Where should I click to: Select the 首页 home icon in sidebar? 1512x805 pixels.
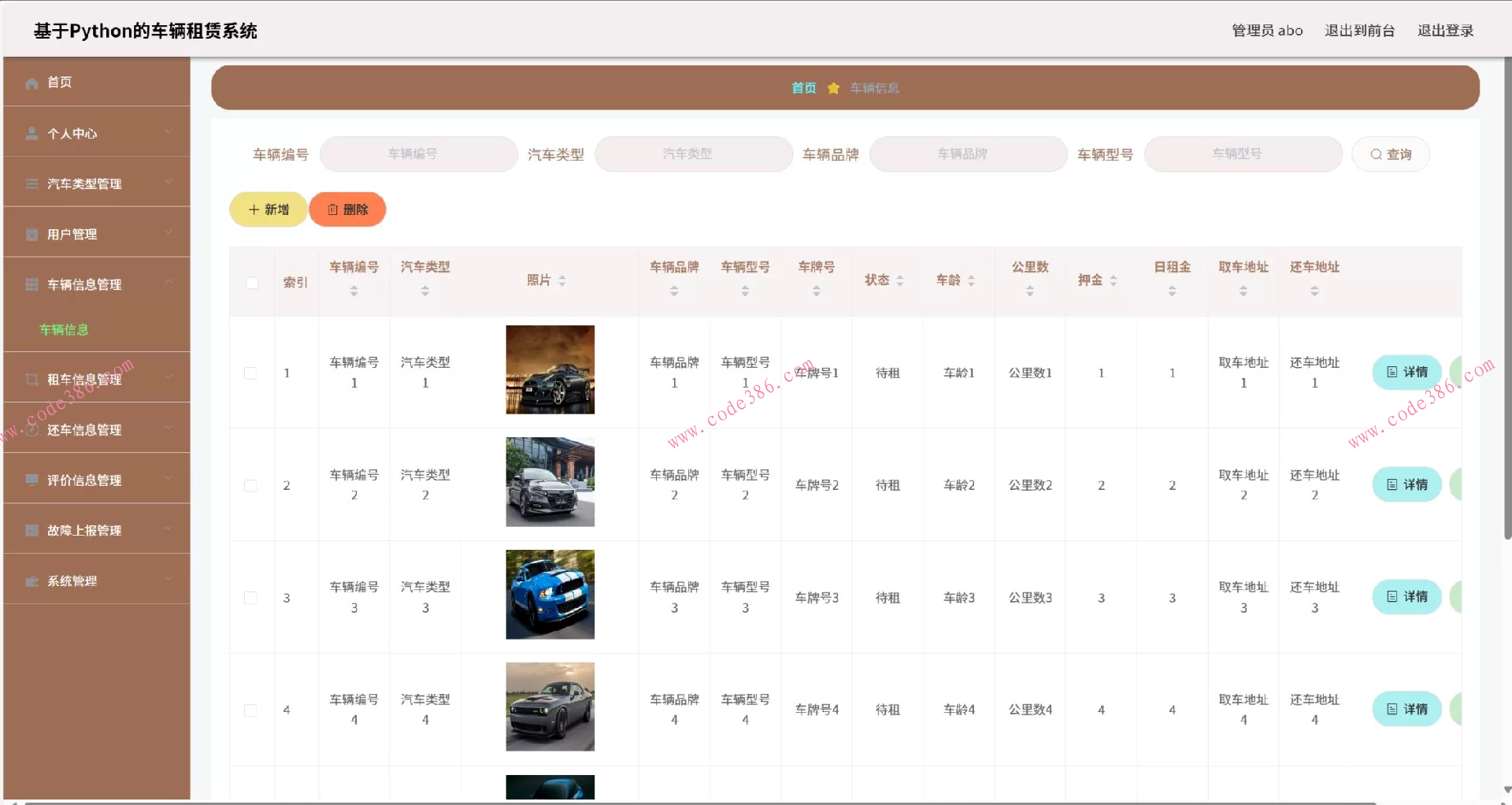(x=31, y=83)
